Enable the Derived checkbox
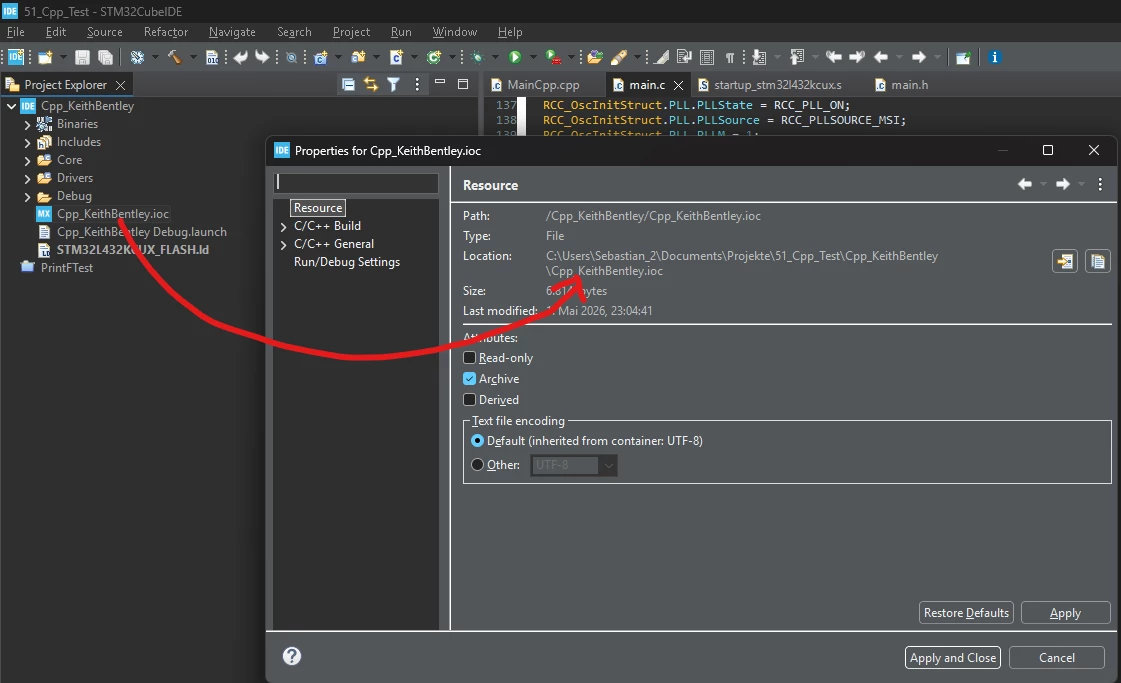 pyautogui.click(x=470, y=400)
